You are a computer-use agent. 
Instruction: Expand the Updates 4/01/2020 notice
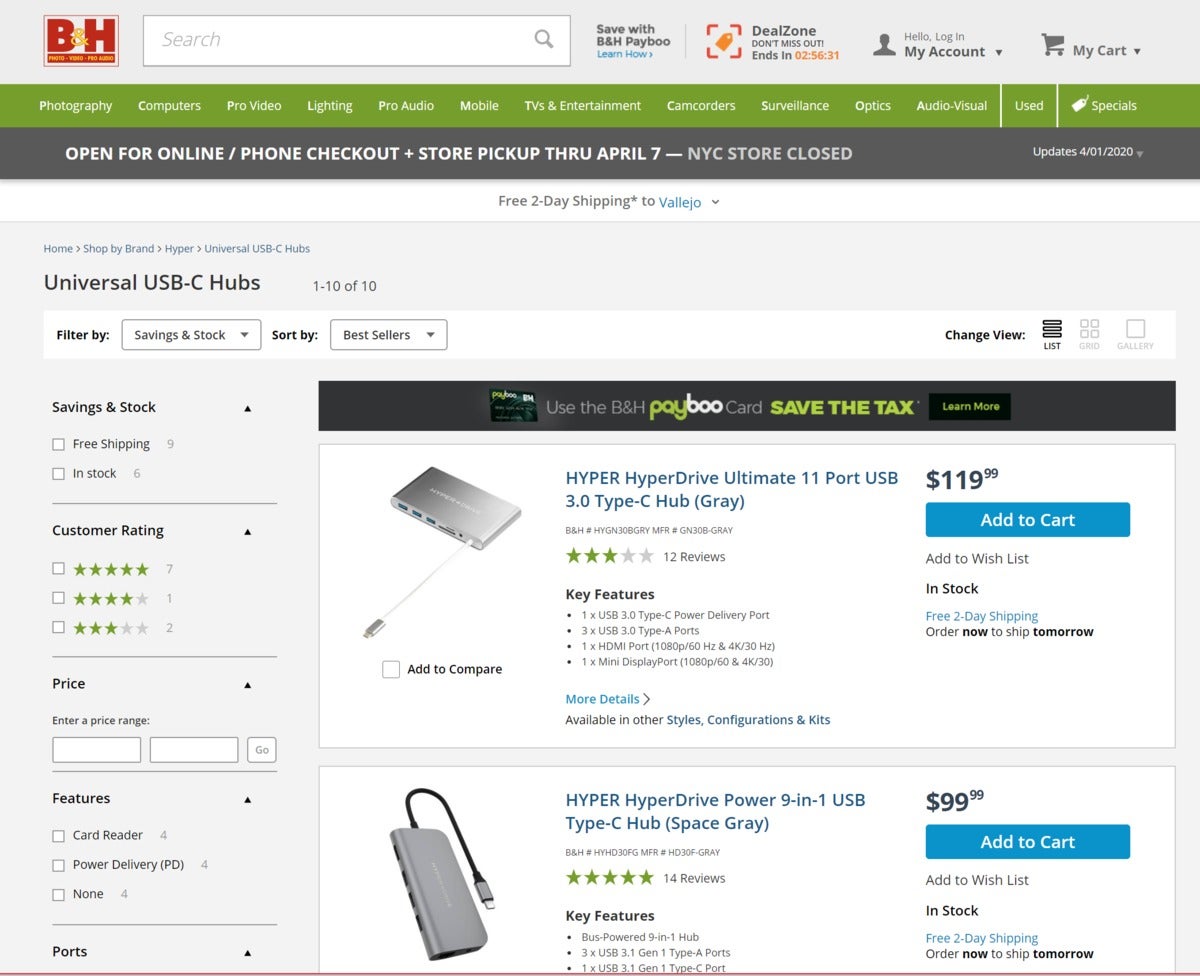1088,152
